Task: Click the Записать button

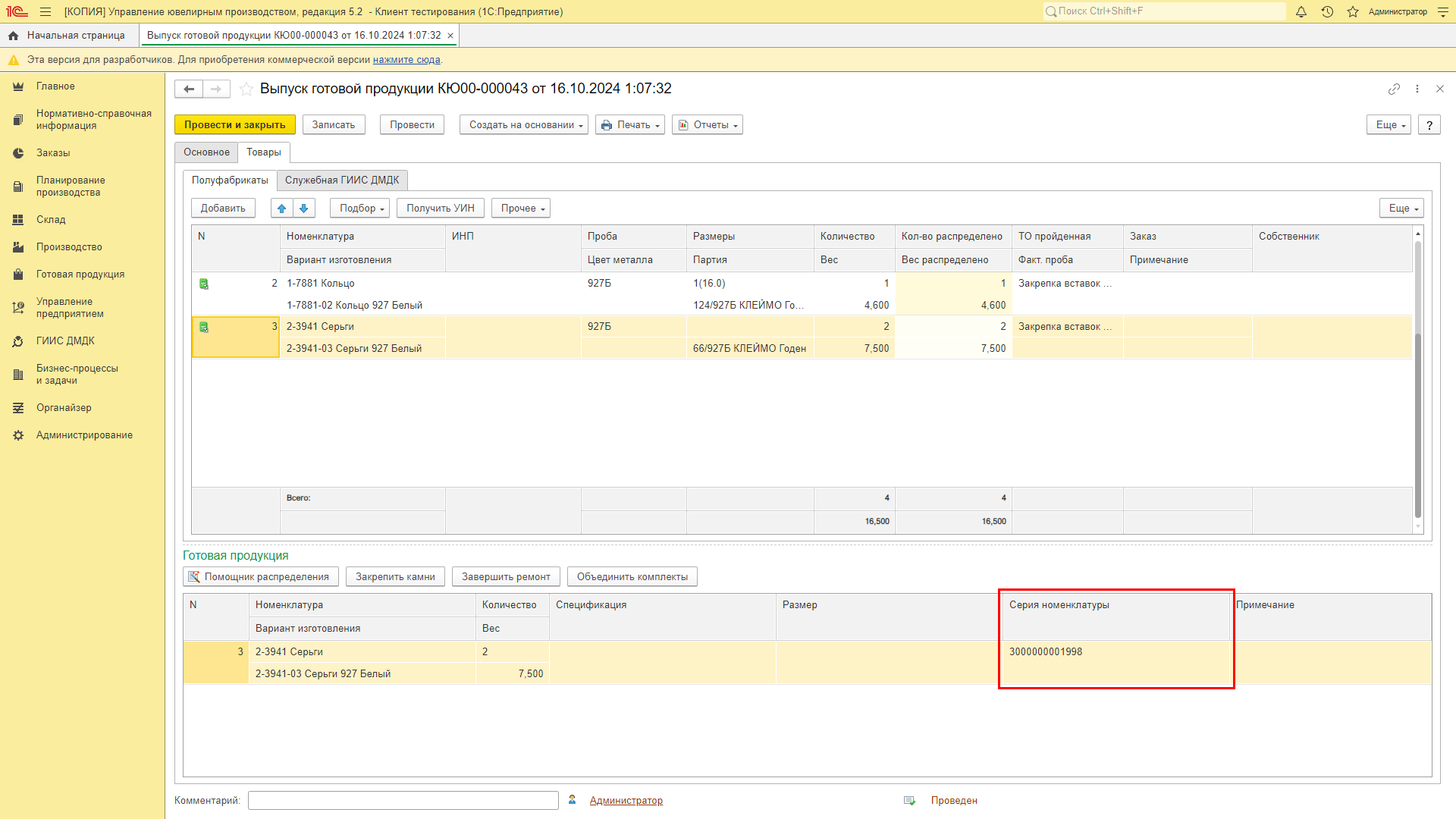Action: point(334,125)
